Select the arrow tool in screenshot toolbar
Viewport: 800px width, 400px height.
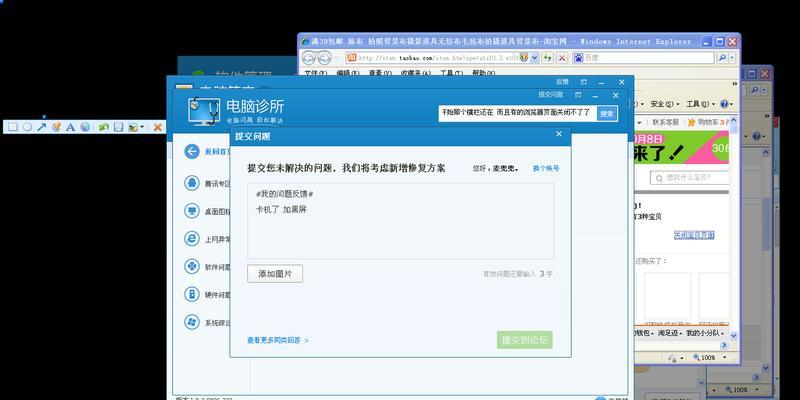coord(41,127)
